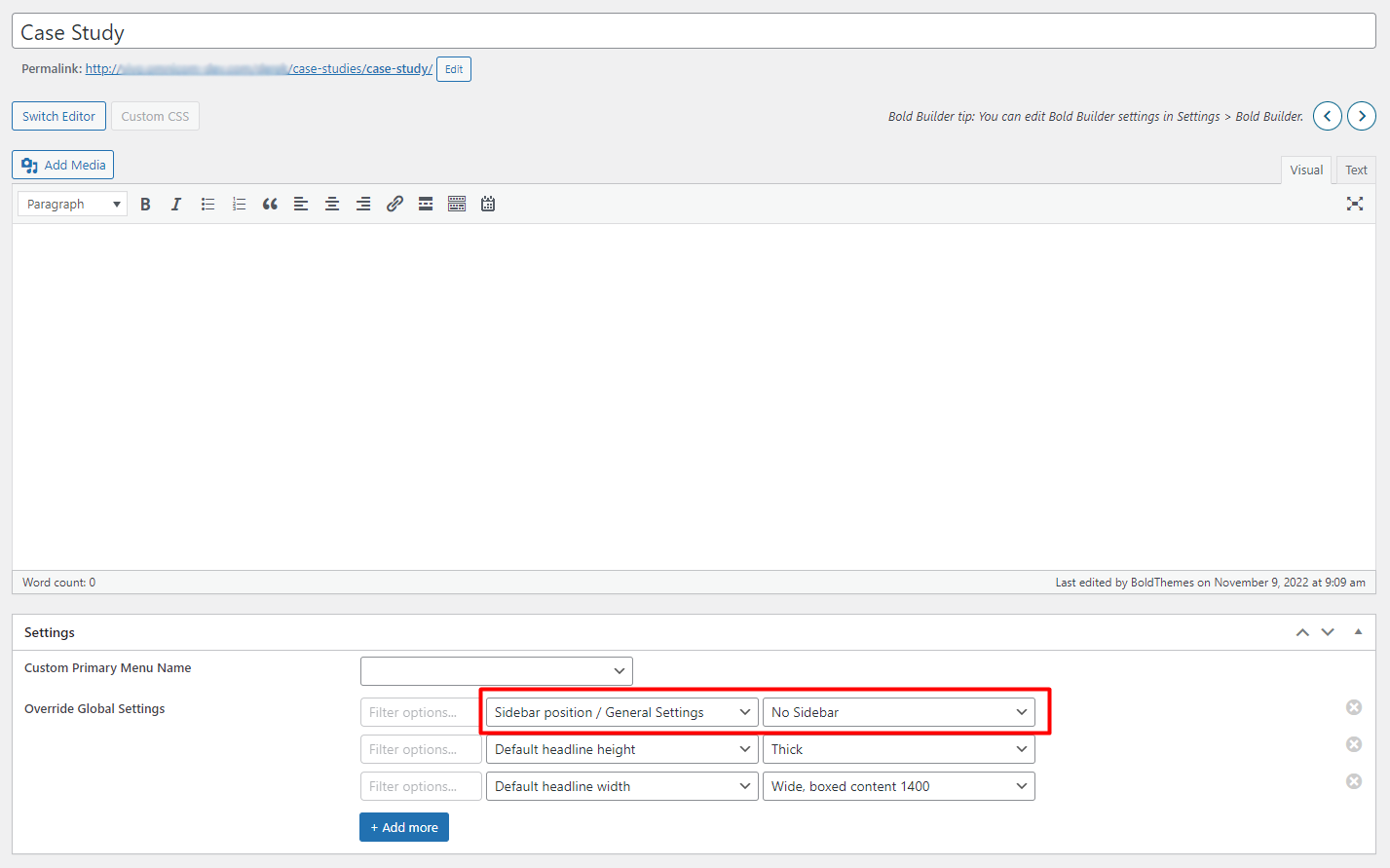Remove the Default headline width override row

(x=1354, y=781)
